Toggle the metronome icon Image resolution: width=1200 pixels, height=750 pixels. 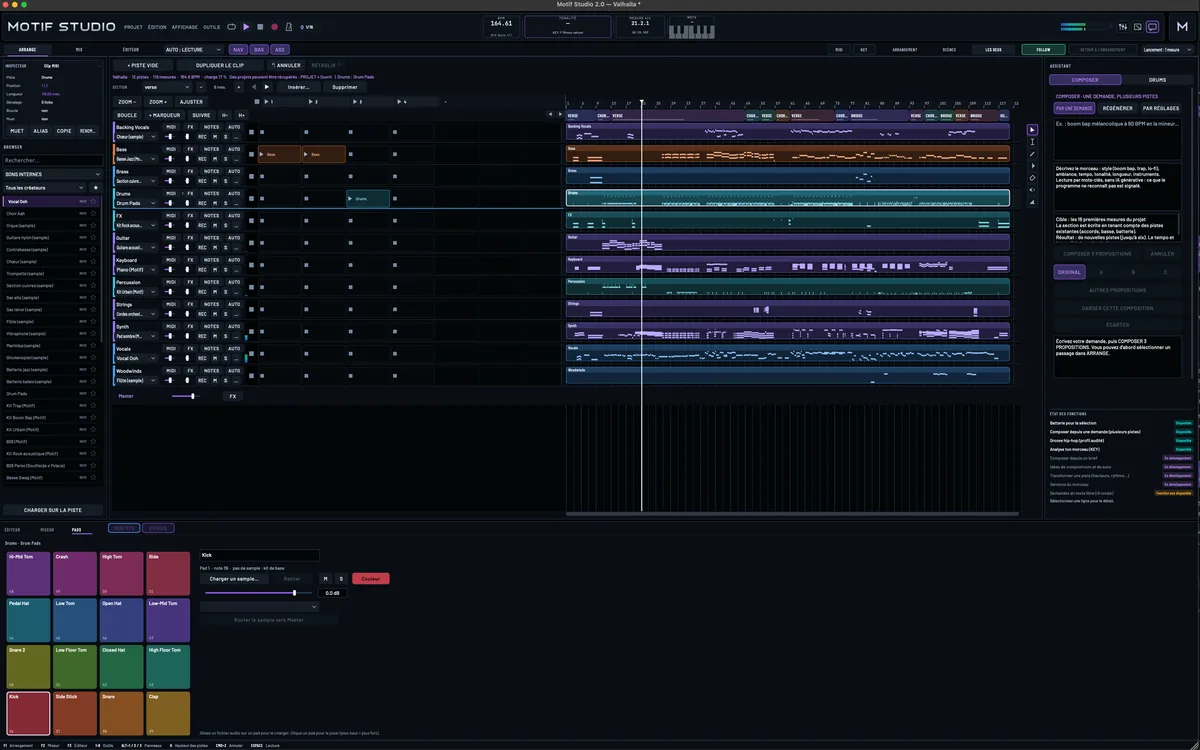[288, 27]
